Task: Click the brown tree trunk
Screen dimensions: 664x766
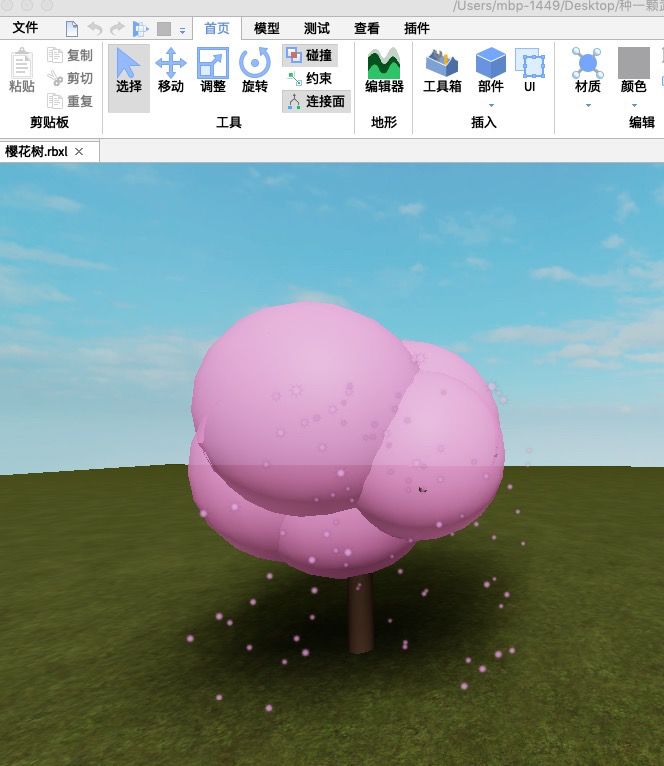Action: tap(361, 614)
